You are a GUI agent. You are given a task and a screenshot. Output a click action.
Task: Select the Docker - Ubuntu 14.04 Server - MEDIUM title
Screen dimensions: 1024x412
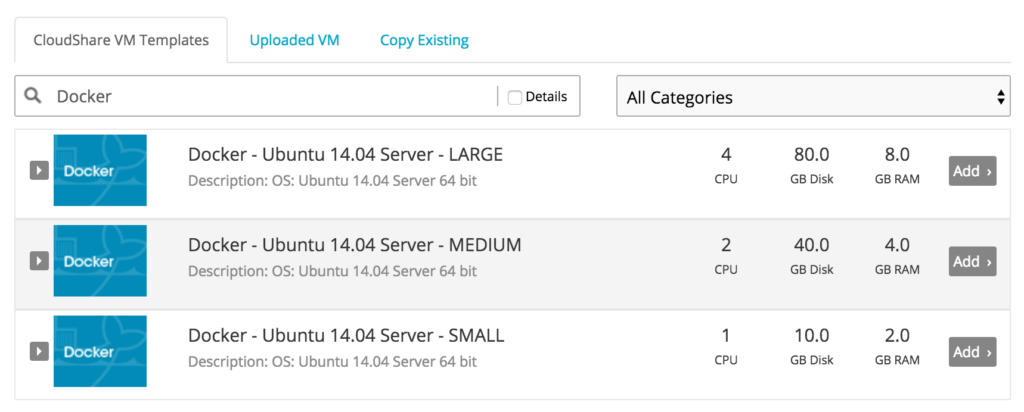click(355, 245)
